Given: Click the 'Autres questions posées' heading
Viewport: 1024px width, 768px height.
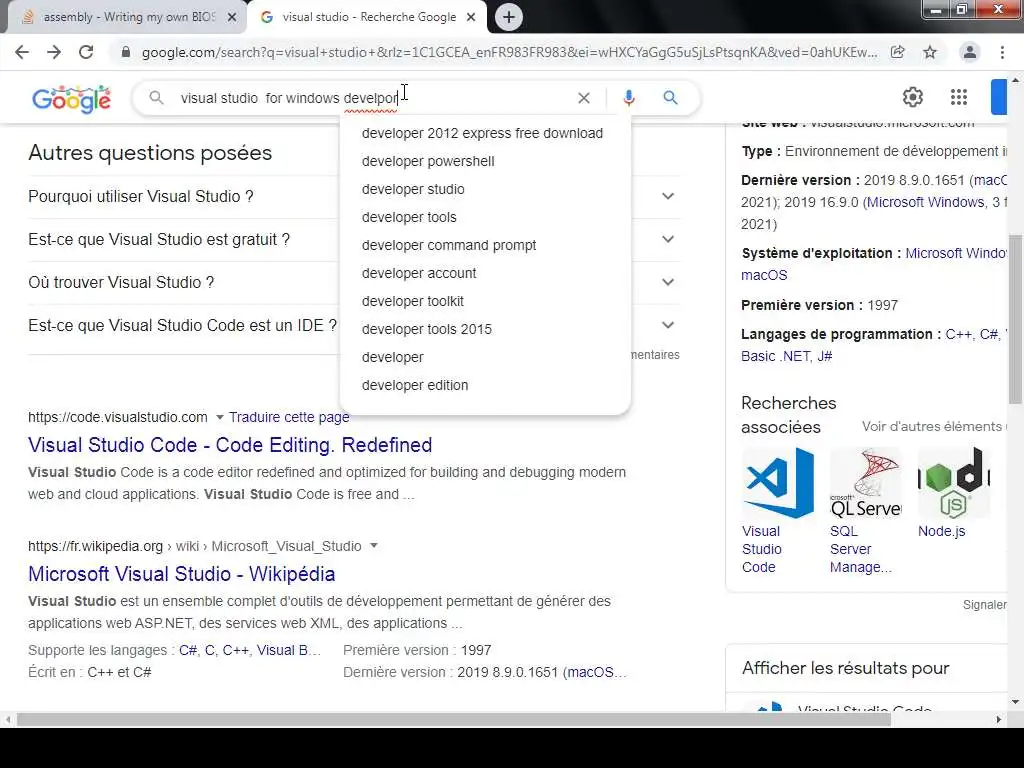Looking at the screenshot, I should pyautogui.click(x=150, y=153).
